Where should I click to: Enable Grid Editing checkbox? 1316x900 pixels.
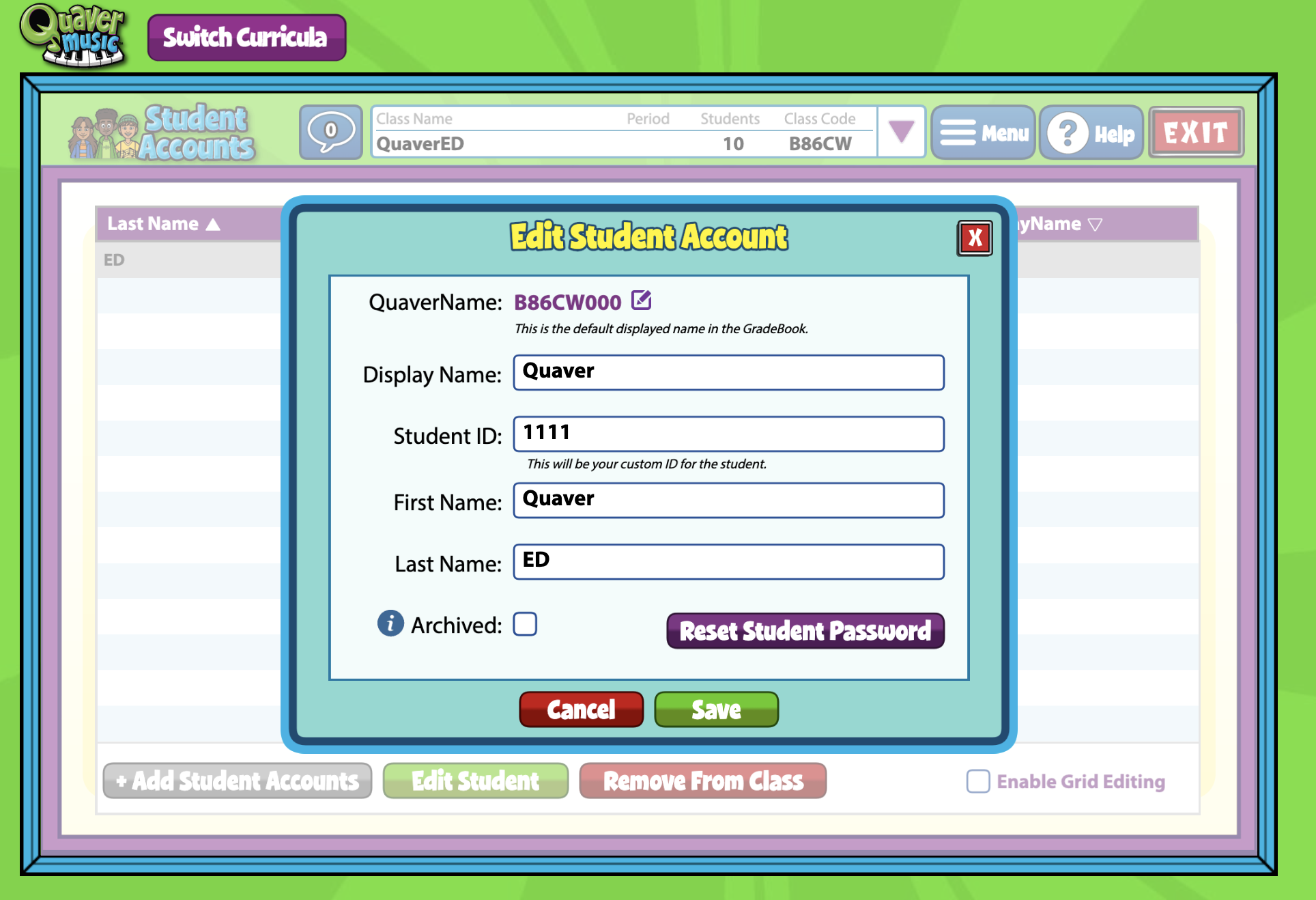tap(978, 781)
